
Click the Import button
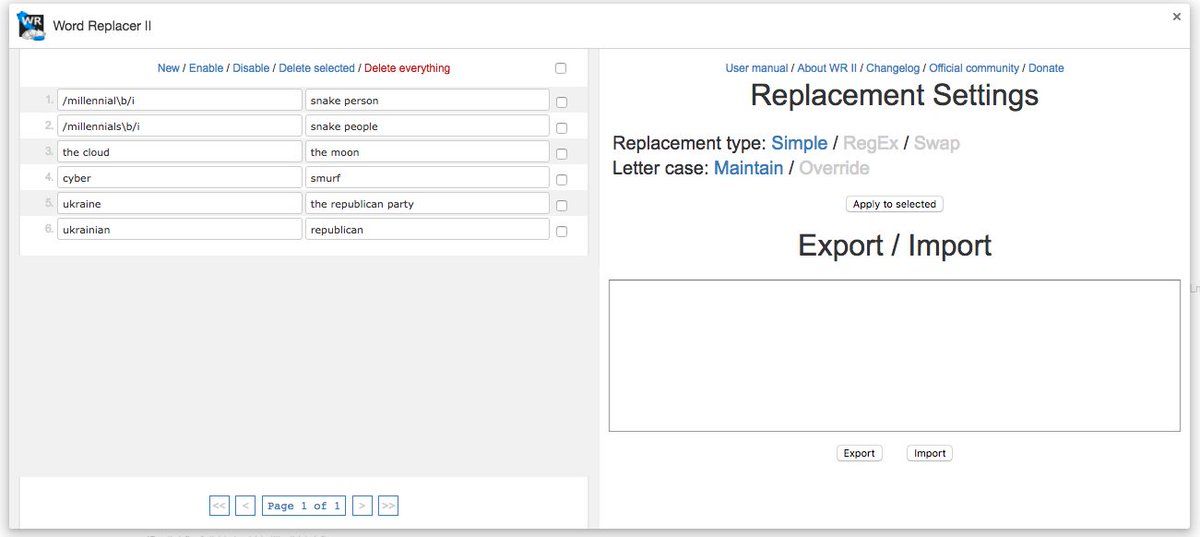[929, 453]
